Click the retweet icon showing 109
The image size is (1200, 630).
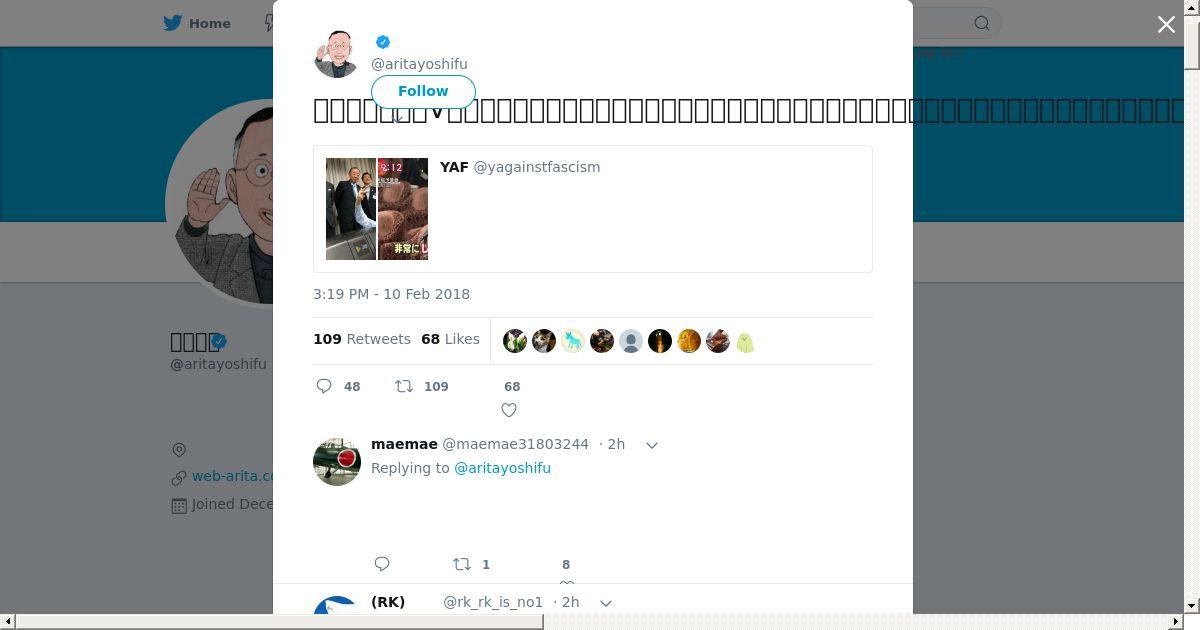[404, 386]
